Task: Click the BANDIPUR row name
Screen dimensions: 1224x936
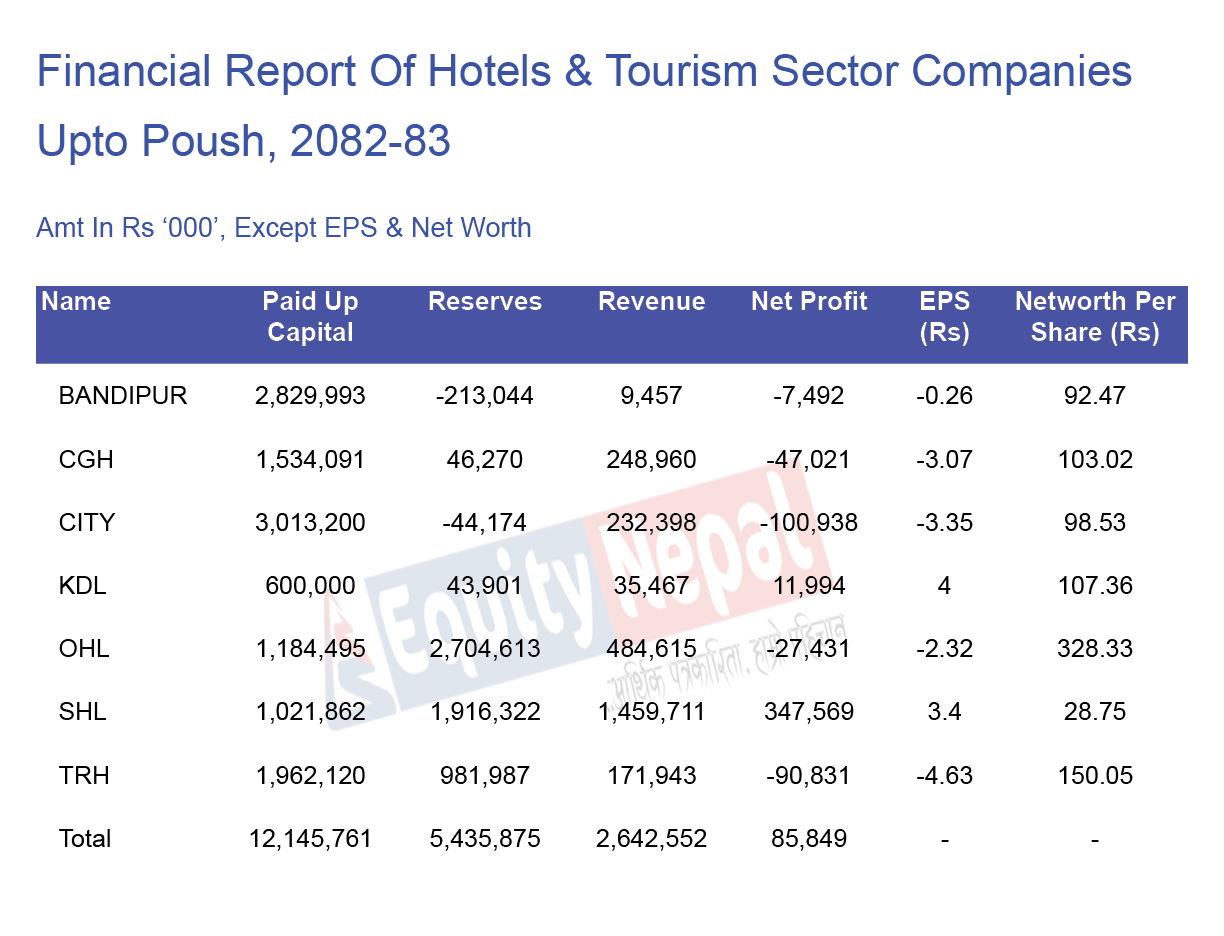Action: point(123,396)
